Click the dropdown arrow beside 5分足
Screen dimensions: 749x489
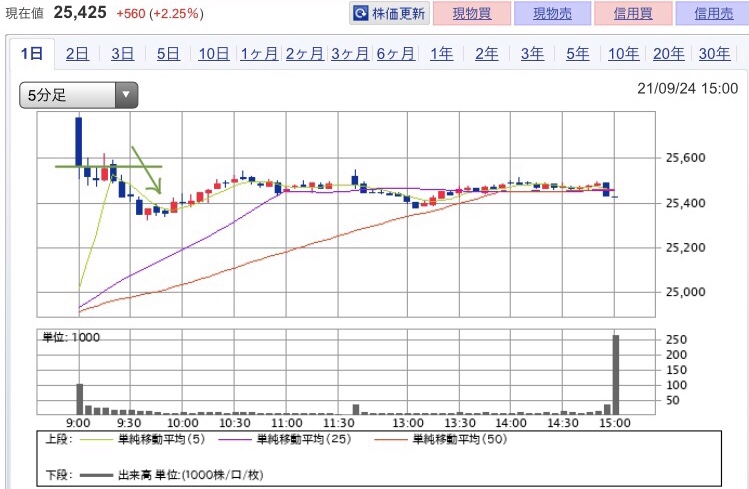[x=126, y=95]
